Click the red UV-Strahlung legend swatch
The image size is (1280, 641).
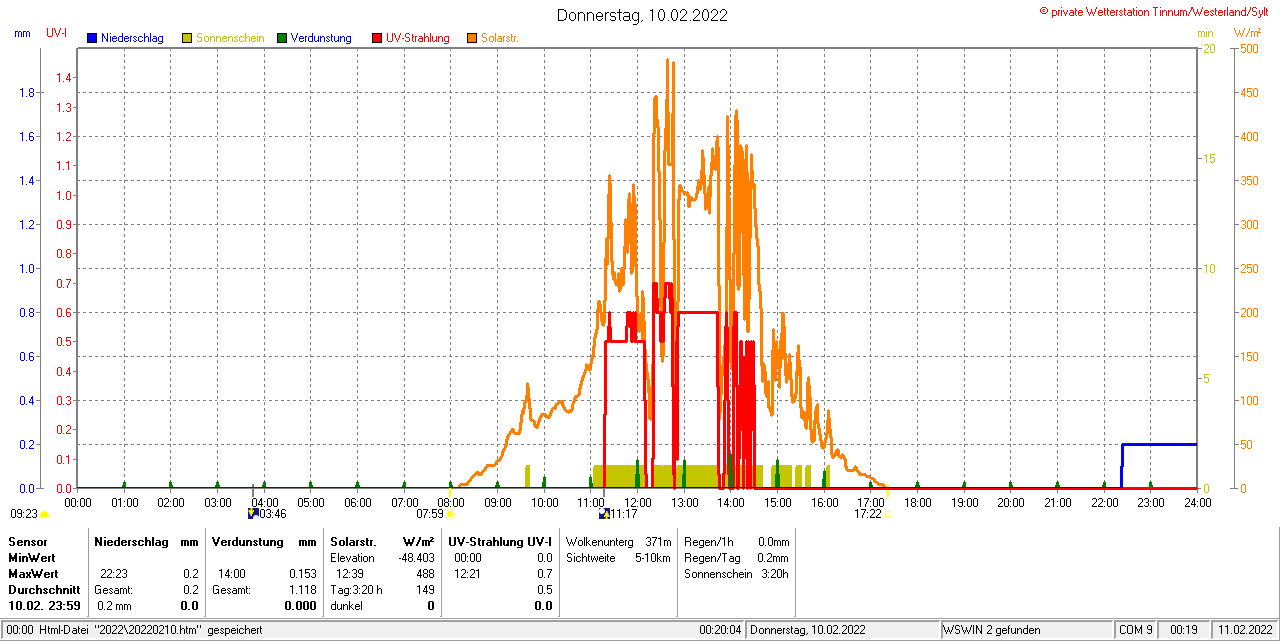377,38
